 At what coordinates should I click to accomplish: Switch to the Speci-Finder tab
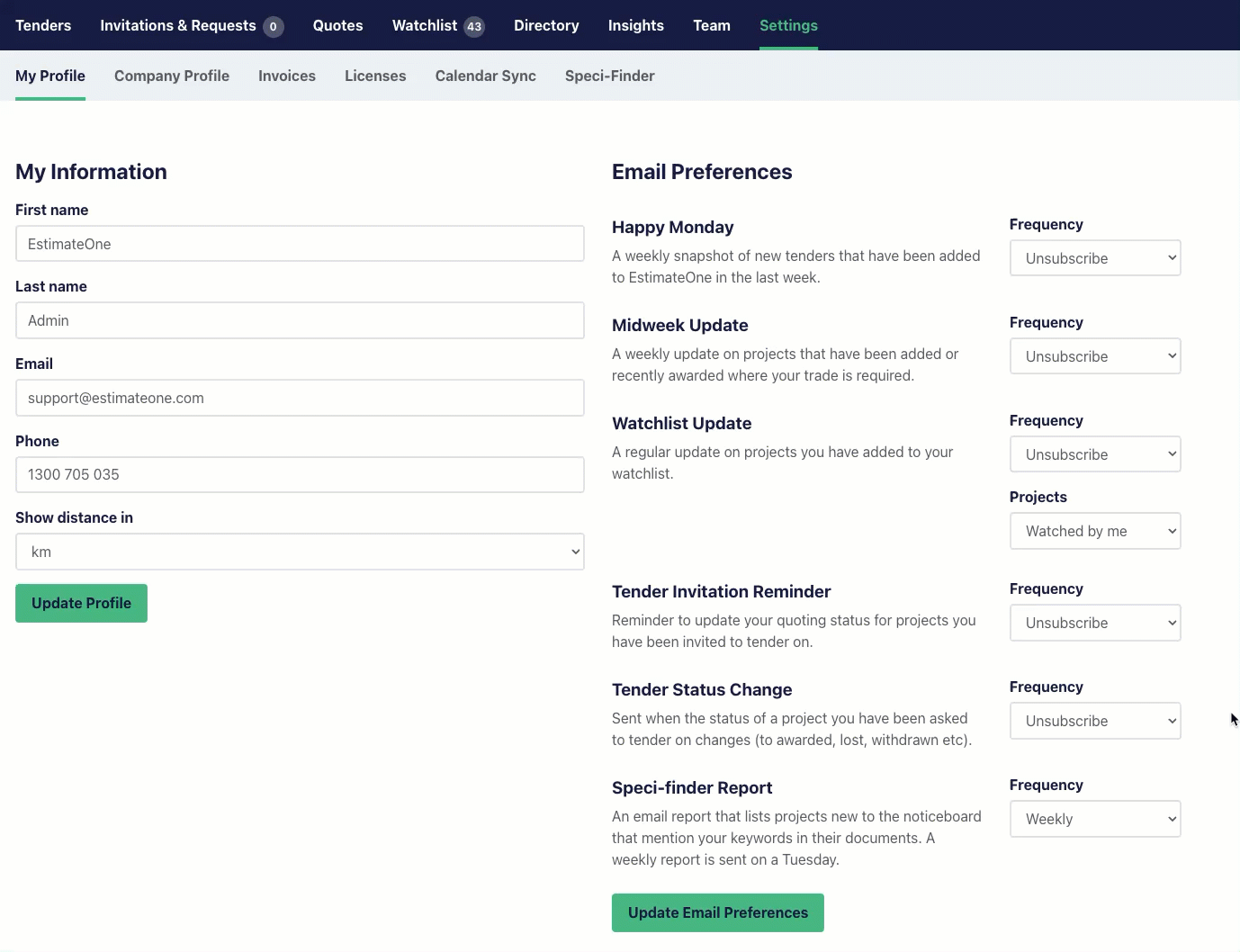(610, 76)
